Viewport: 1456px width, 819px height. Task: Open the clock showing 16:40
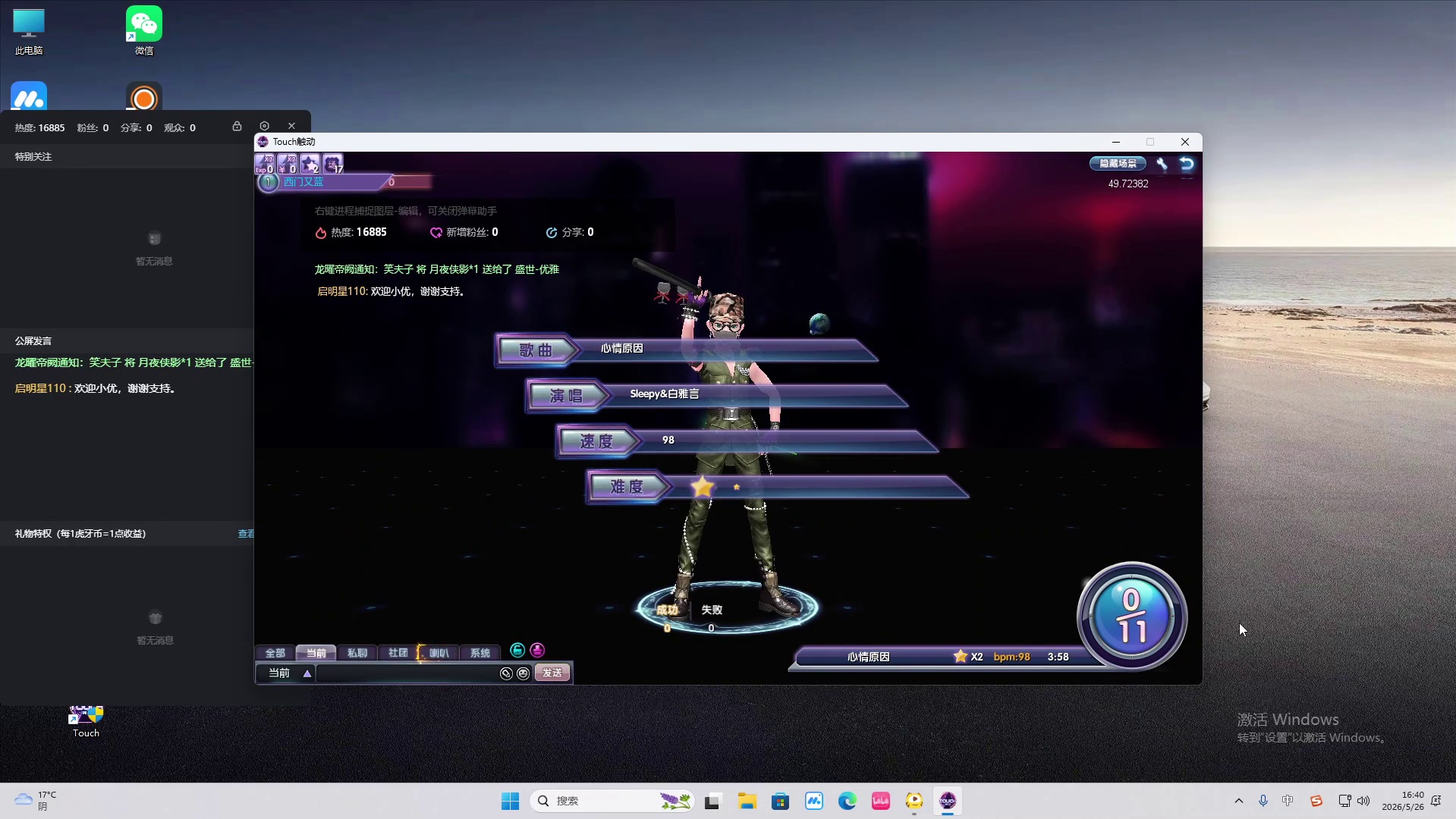(x=1402, y=801)
